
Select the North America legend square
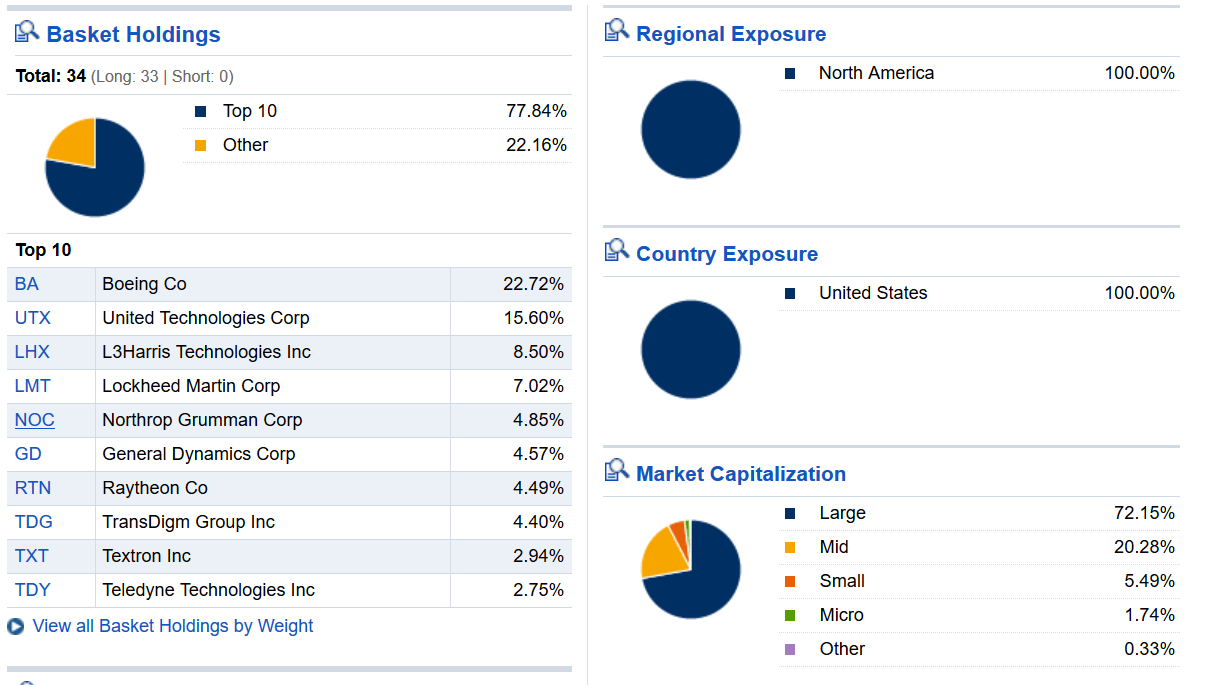[789, 72]
